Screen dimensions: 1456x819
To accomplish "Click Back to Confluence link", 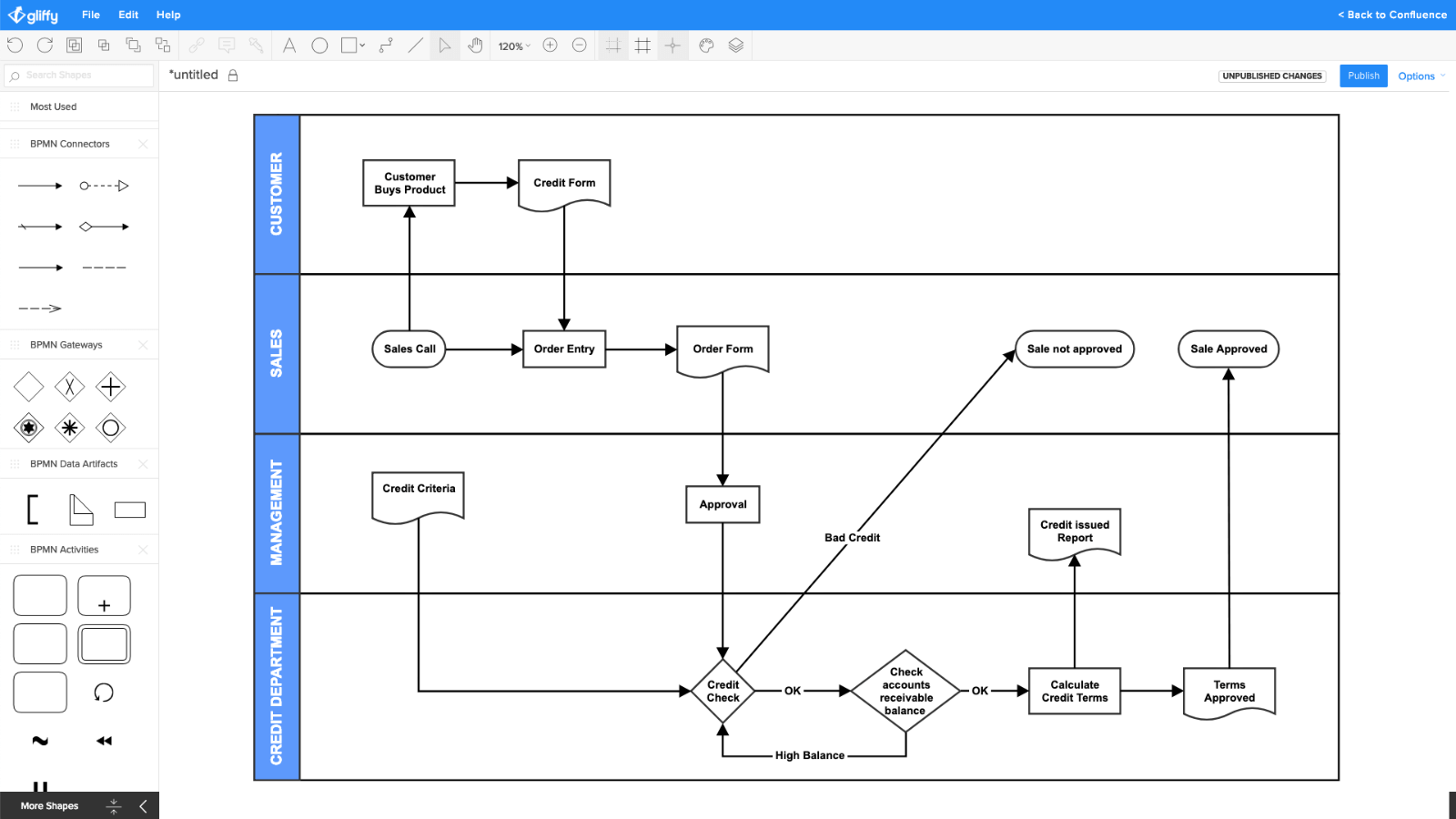I will pyautogui.click(x=1391, y=14).
